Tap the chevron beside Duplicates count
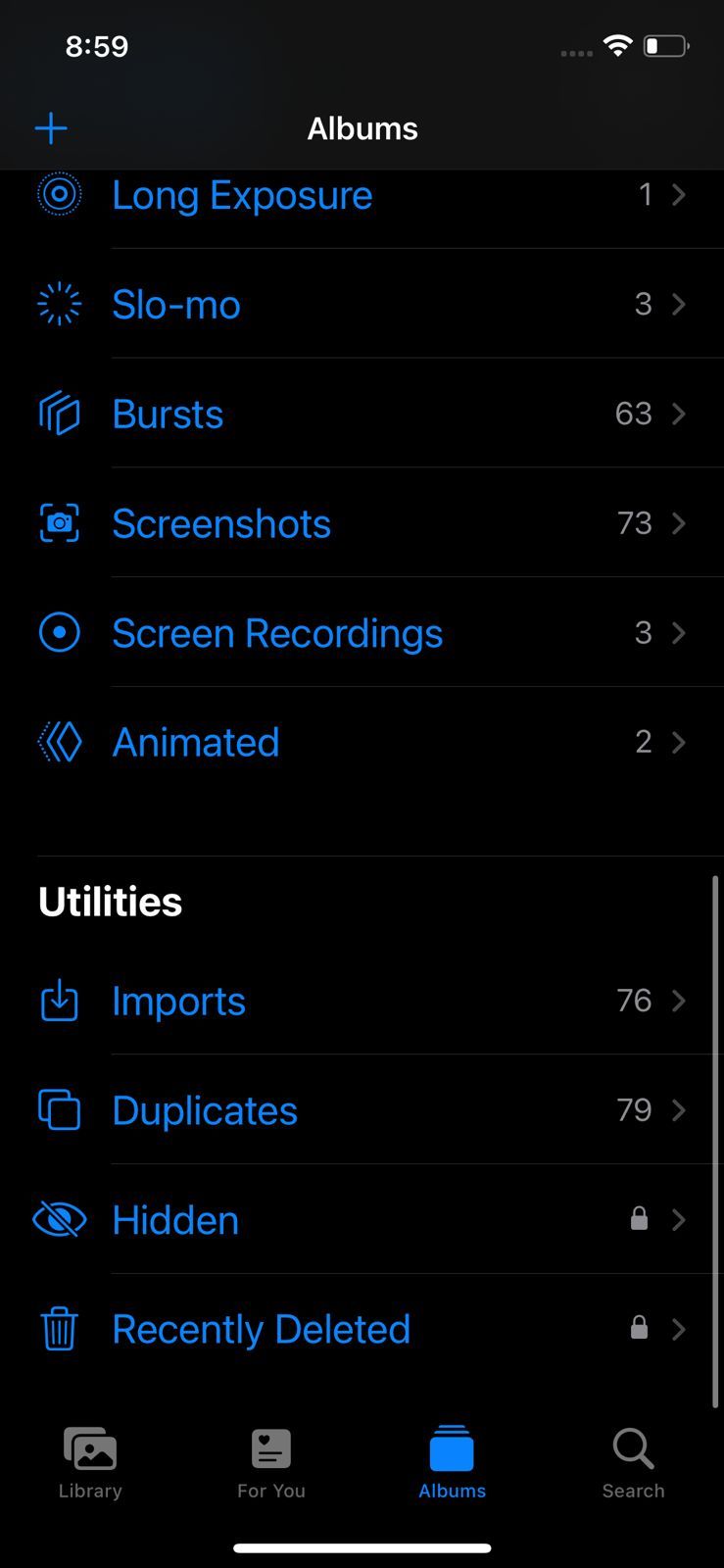Image resolution: width=724 pixels, height=1568 pixels. (x=678, y=1110)
